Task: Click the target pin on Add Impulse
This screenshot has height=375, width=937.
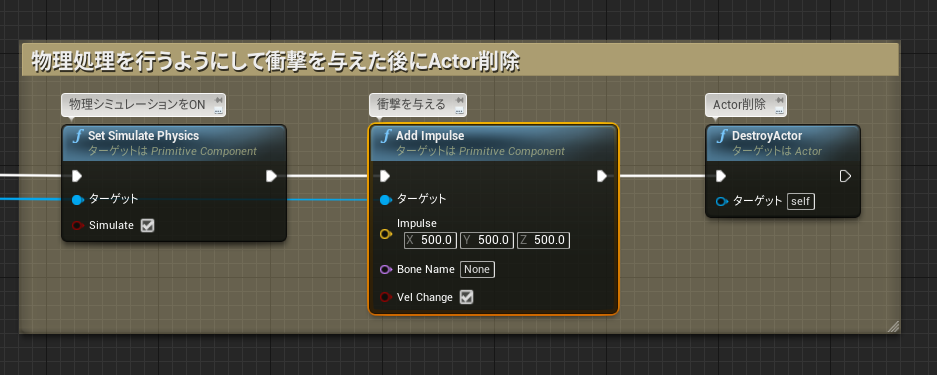Action: [386, 200]
